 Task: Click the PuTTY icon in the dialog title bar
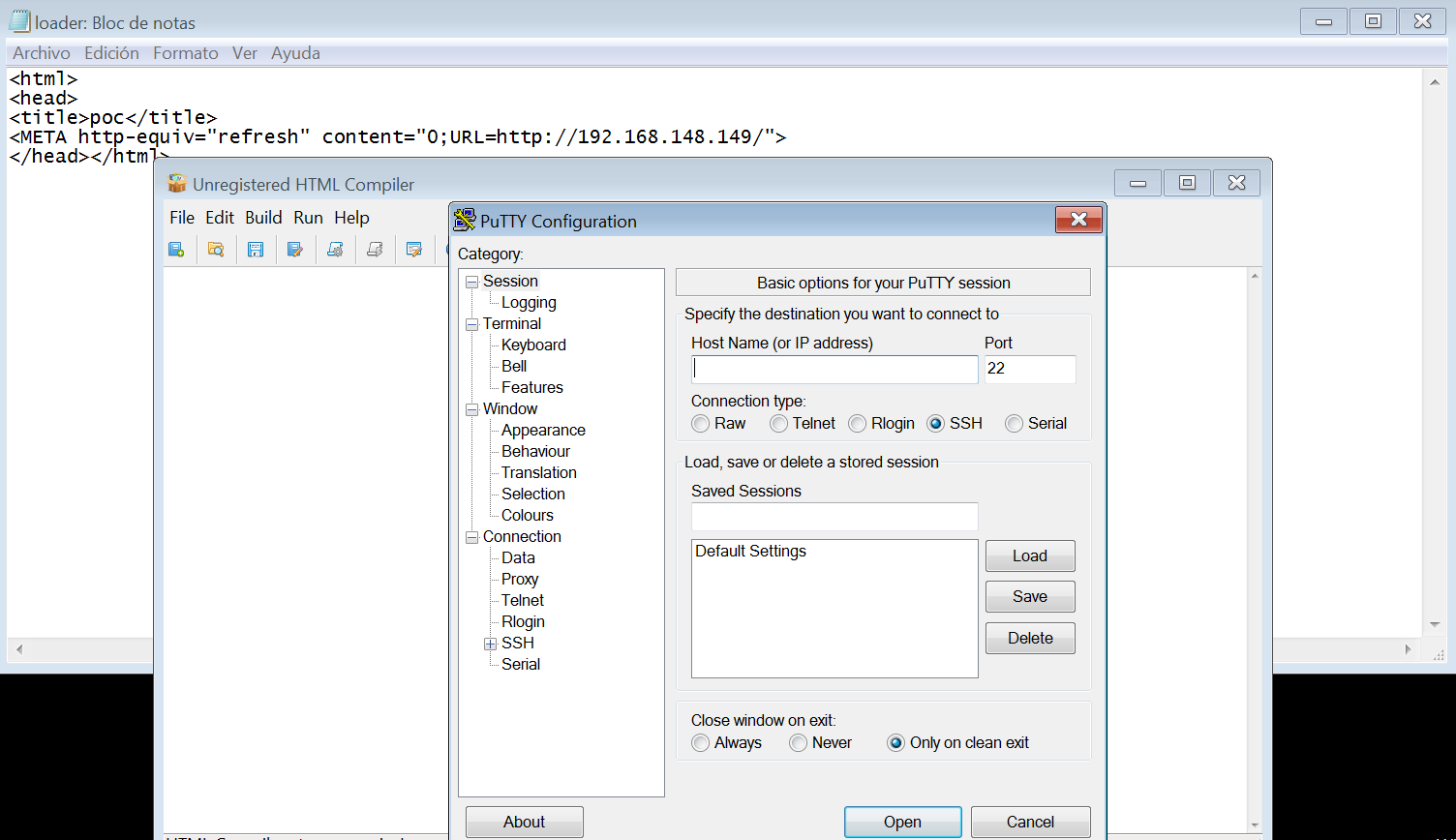point(465,220)
